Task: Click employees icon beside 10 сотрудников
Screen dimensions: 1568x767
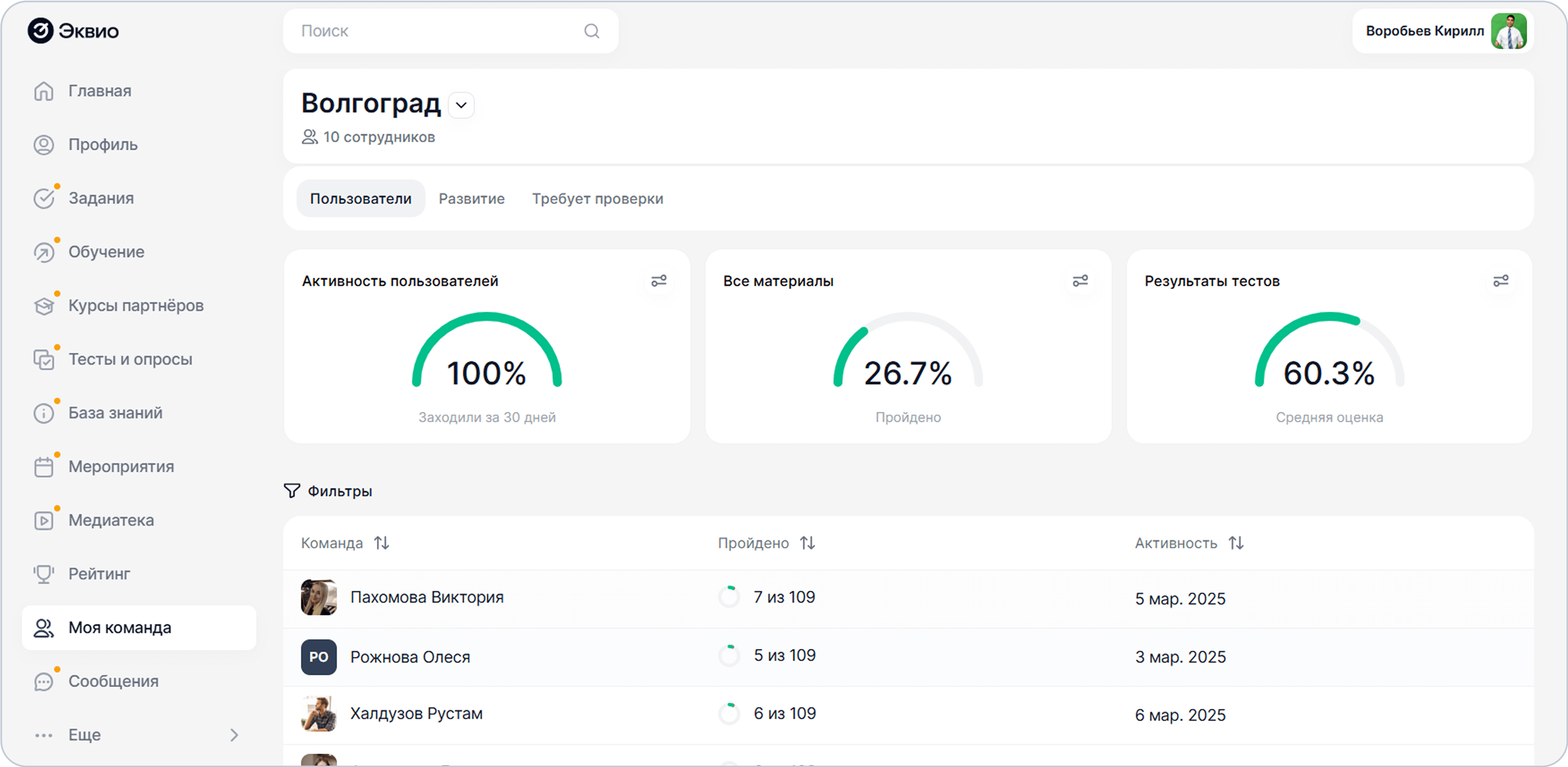Action: coord(310,137)
